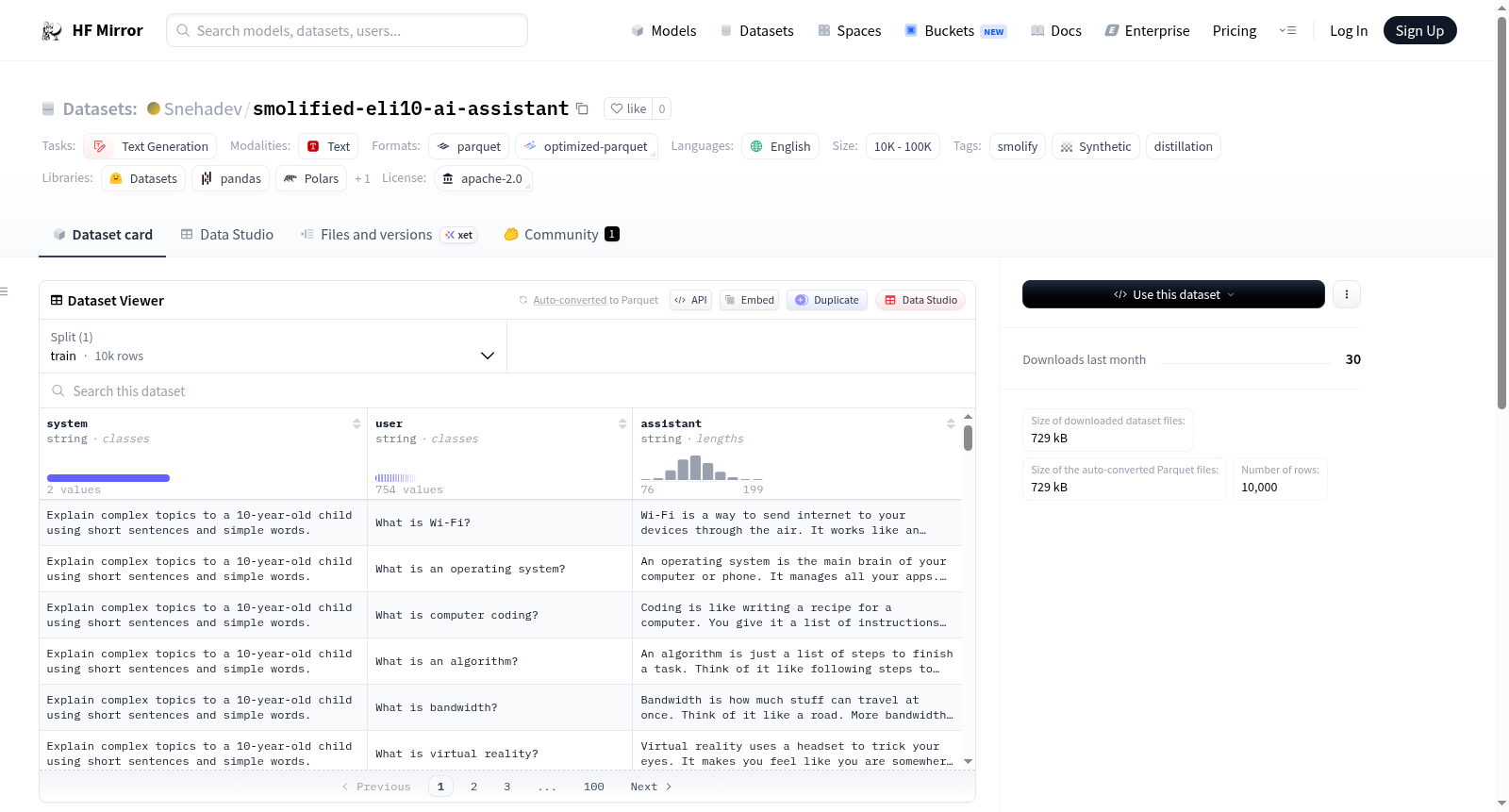This screenshot has width=1509, height=812.
Task: Select the 'What is Wi-Fi?' cell
Action: (x=500, y=522)
